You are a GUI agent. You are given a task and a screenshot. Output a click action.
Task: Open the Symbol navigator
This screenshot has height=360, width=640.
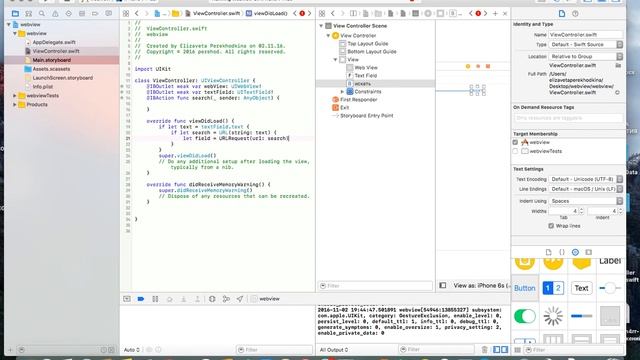pyautogui.click(x=29, y=13)
